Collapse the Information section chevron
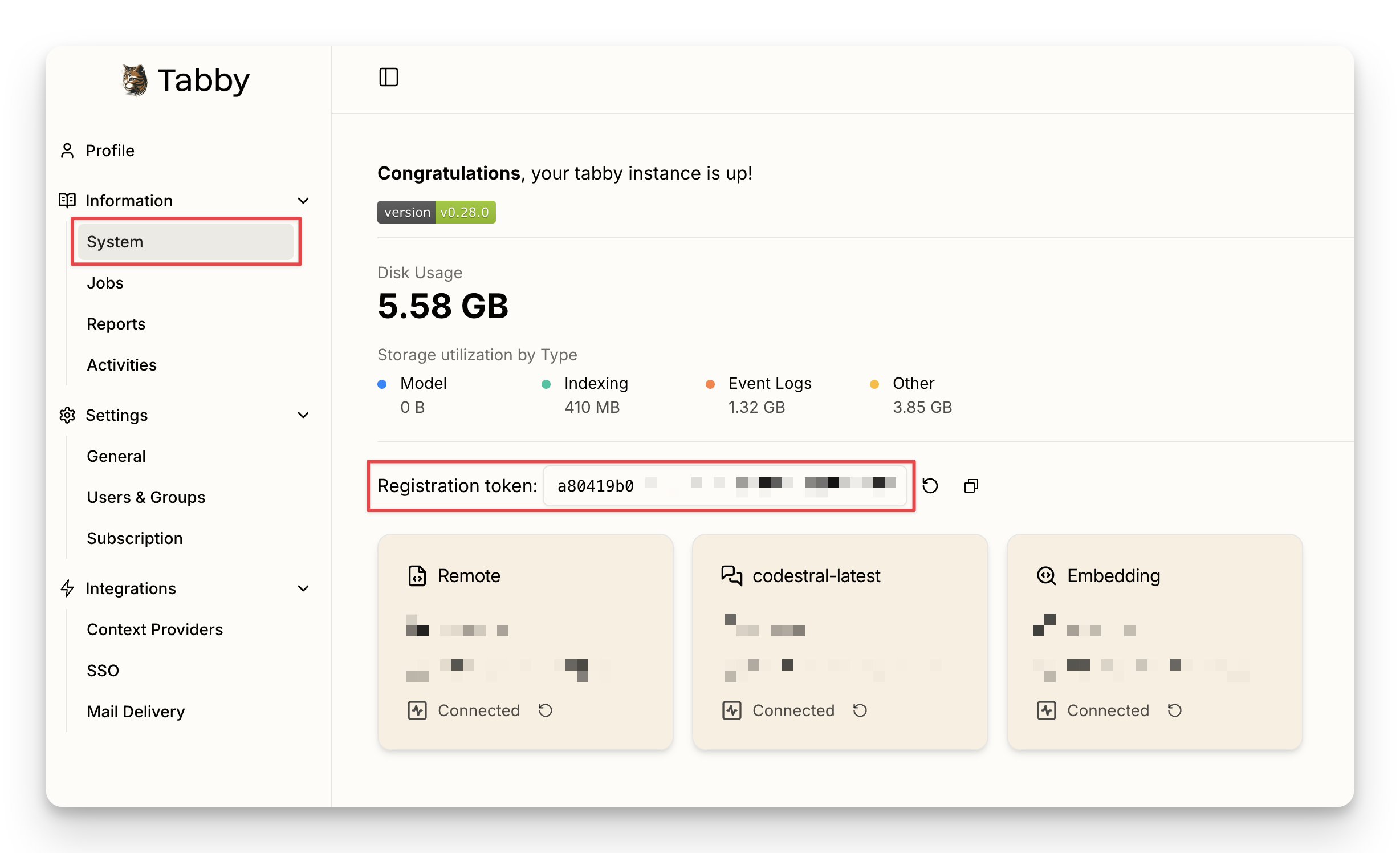This screenshot has height=853, width=1400. pos(303,201)
